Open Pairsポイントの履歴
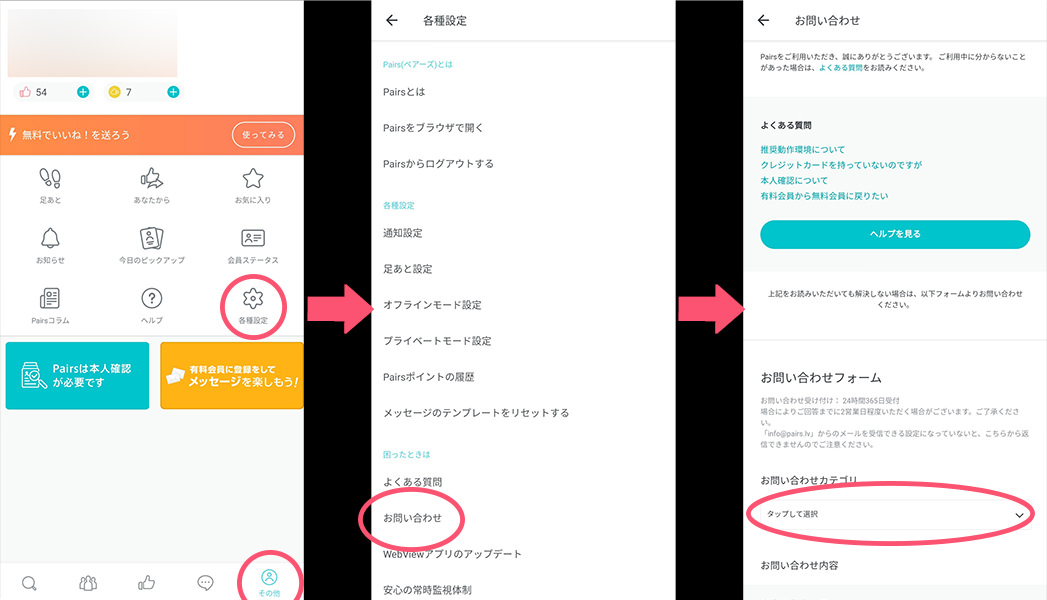Image resolution: width=1047 pixels, height=600 pixels. pos(429,377)
